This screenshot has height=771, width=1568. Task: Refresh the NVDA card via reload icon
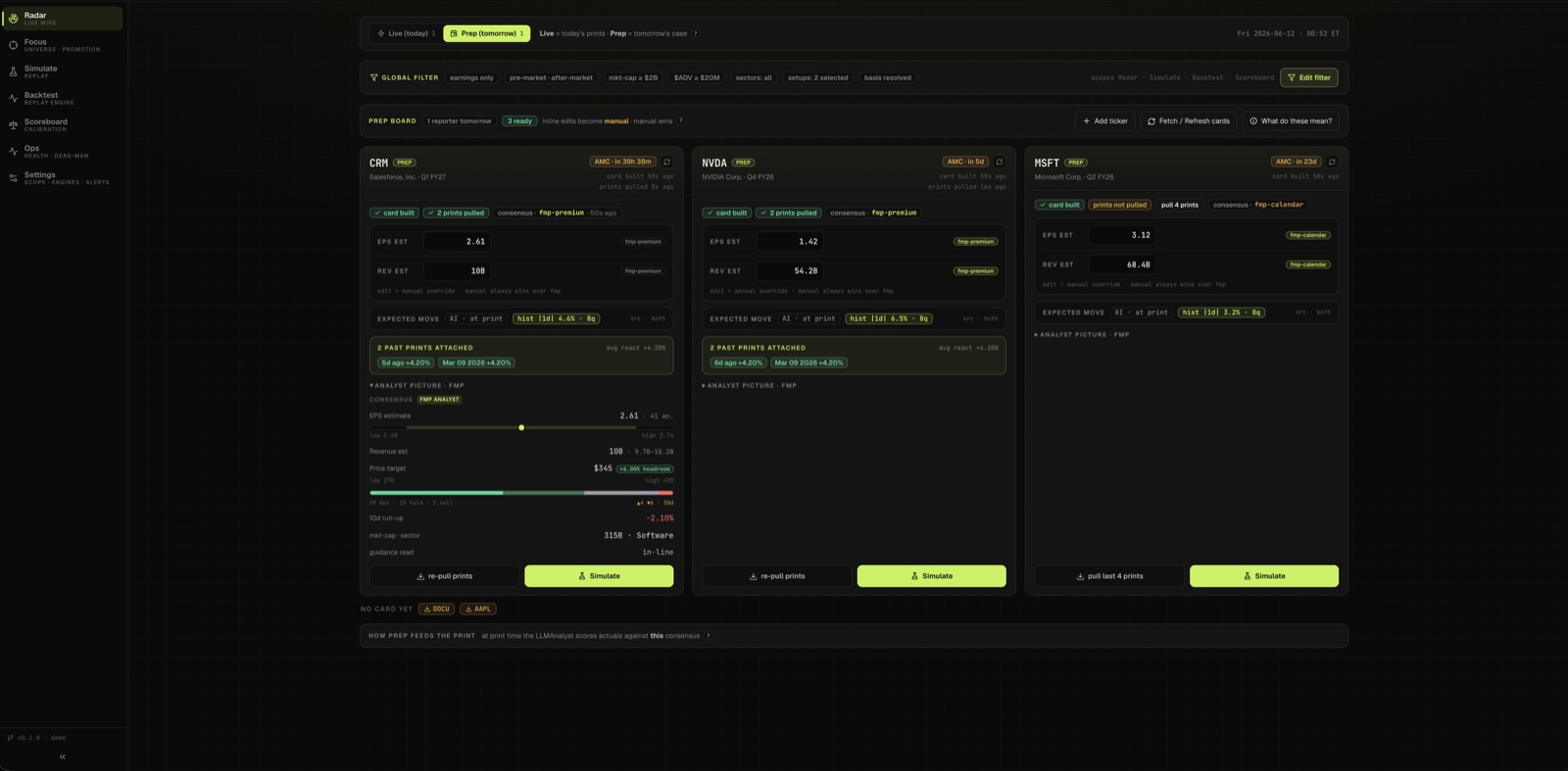[x=1000, y=162]
